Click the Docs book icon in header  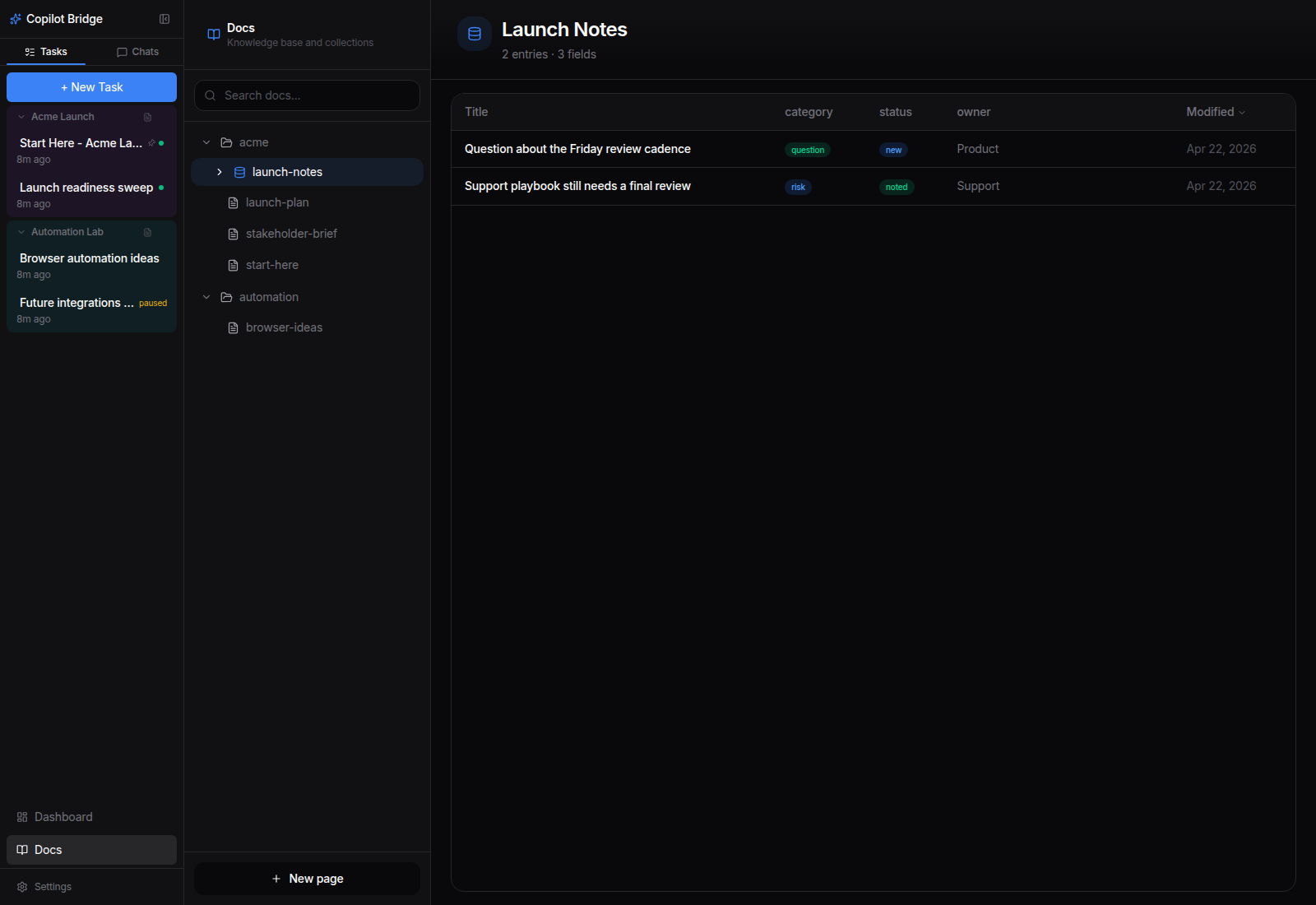click(214, 35)
